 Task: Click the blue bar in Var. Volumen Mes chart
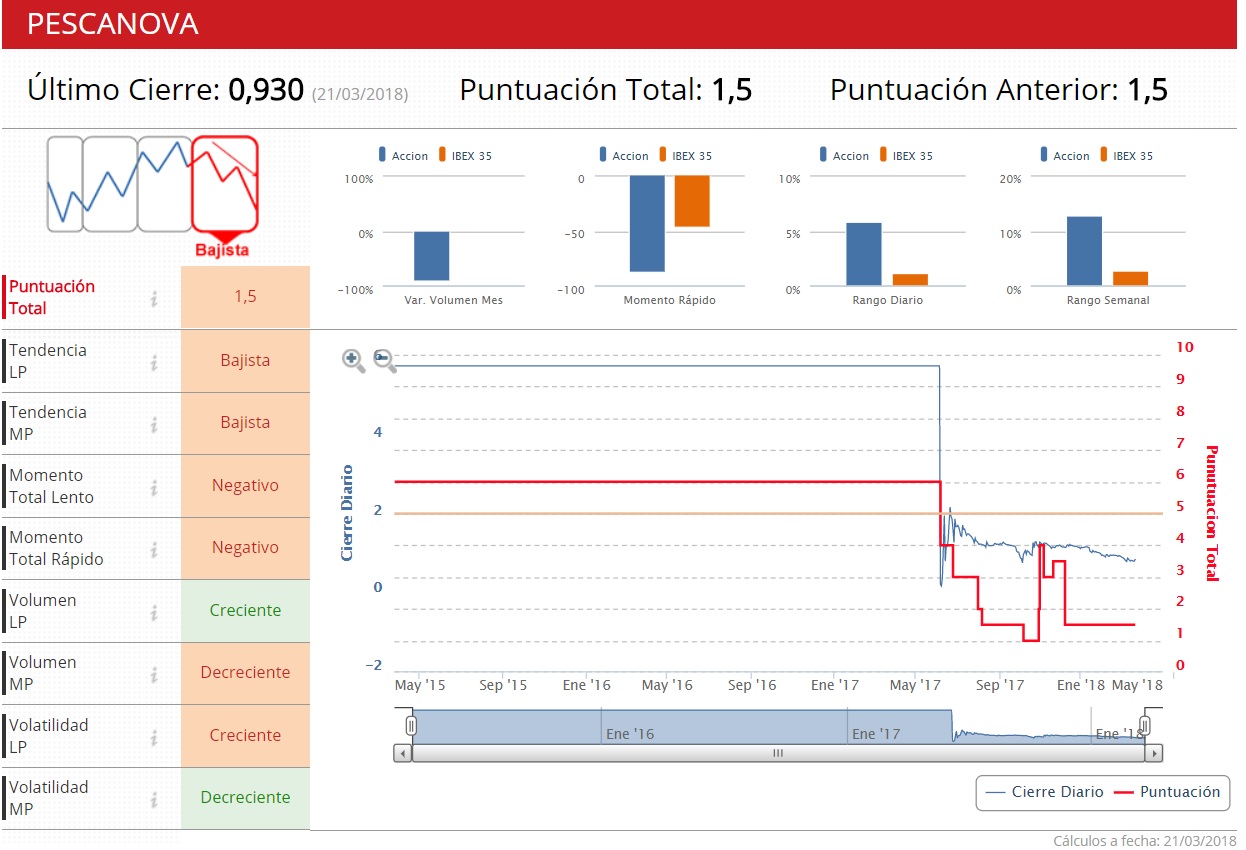432,256
